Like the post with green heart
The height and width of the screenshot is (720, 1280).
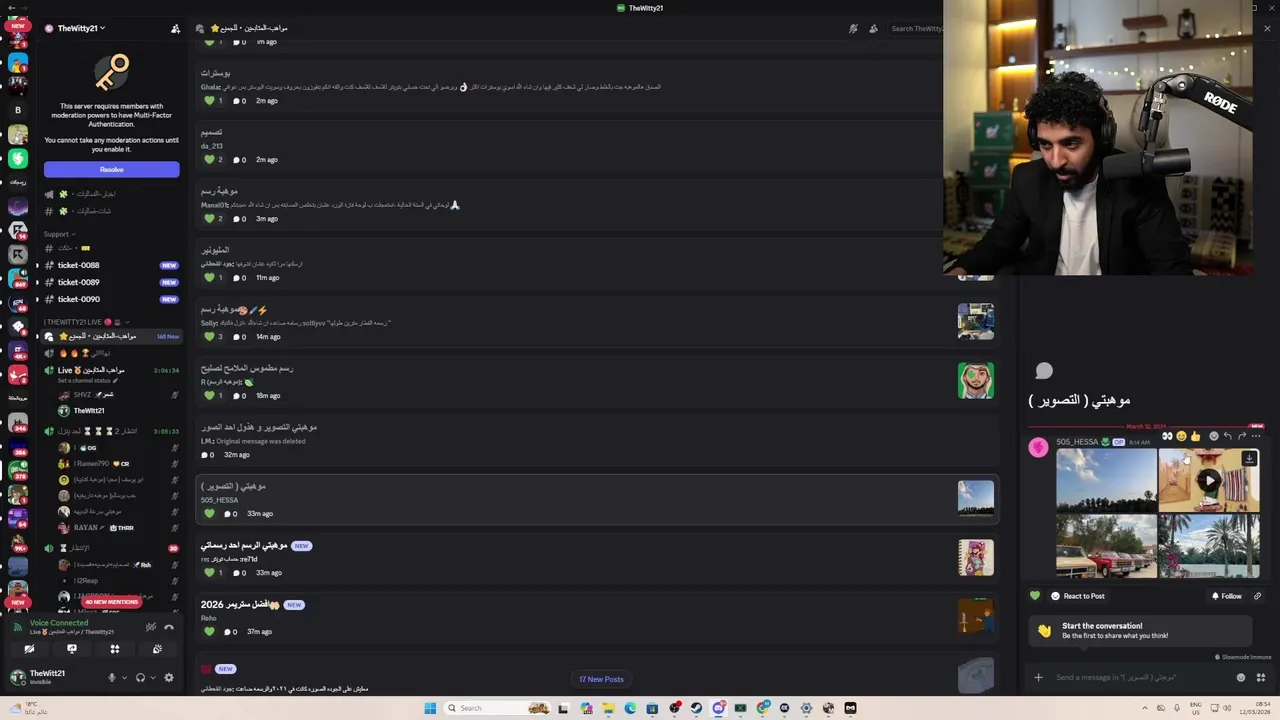[1035, 596]
